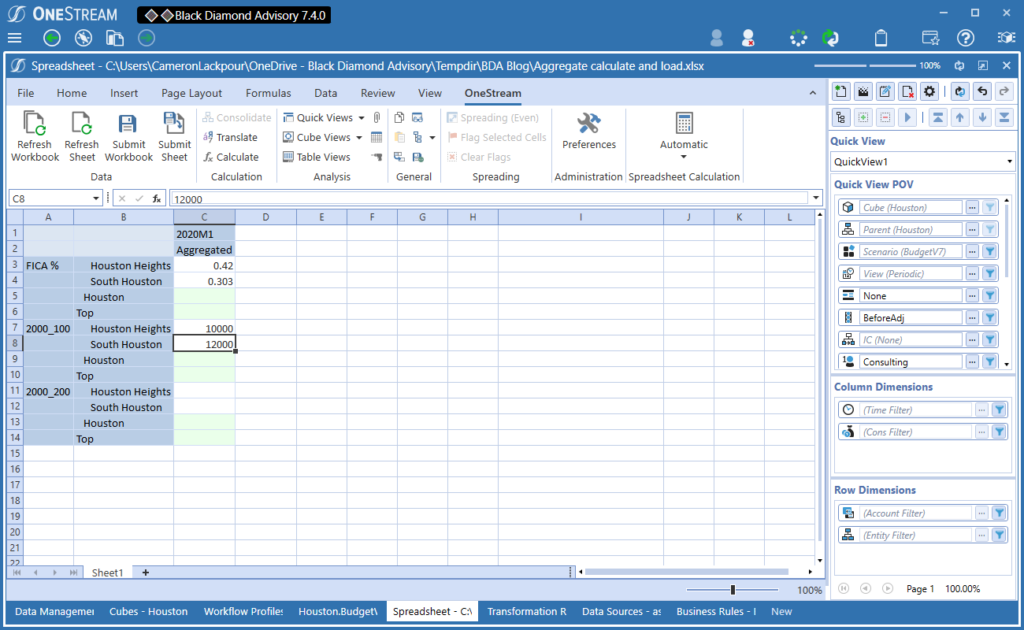Open Preferences in the Administration group
This screenshot has height=630, width=1024.
(588, 132)
